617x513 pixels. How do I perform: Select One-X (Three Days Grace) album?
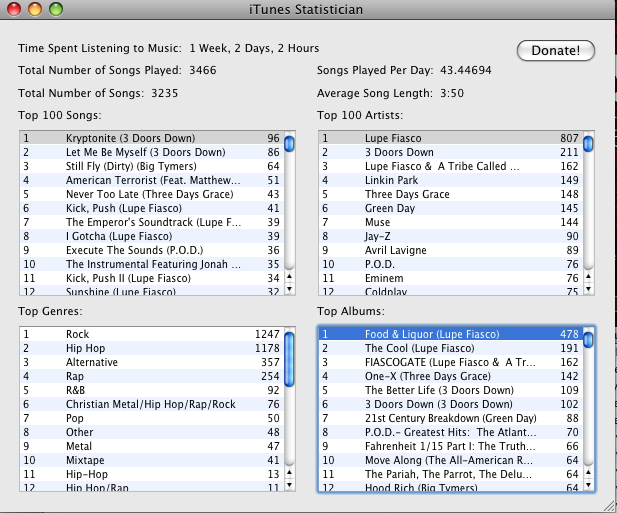451,376
